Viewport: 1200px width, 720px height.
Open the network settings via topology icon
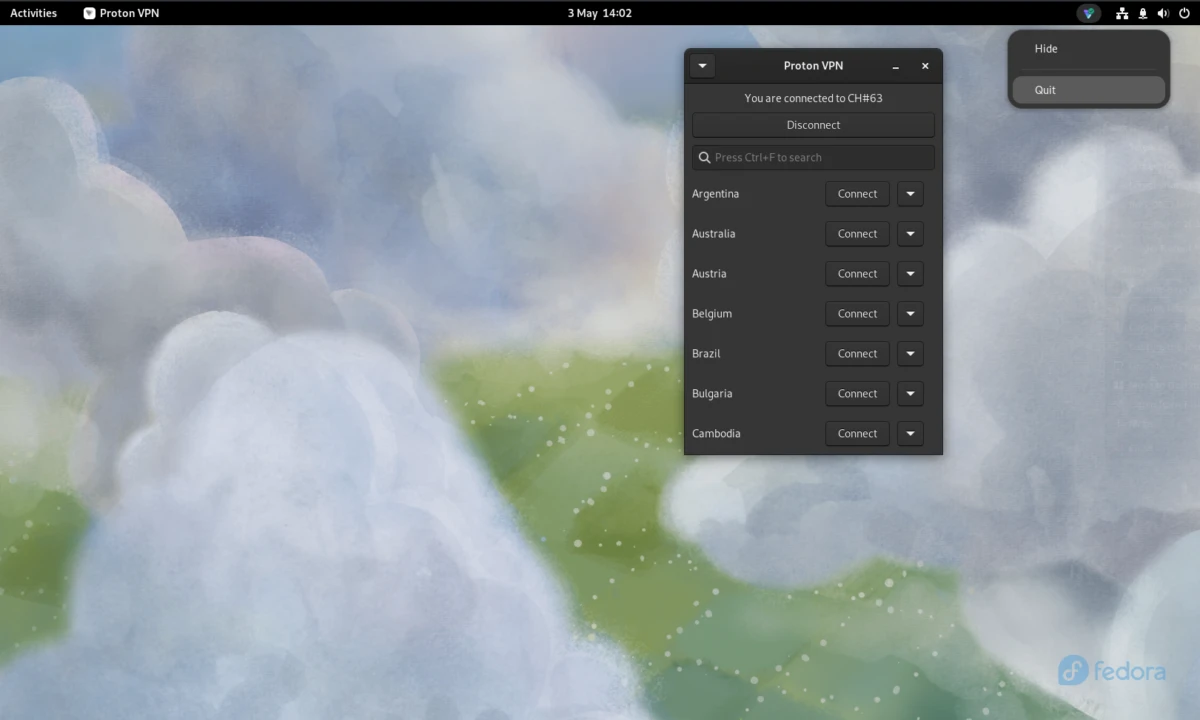click(1121, 13)
